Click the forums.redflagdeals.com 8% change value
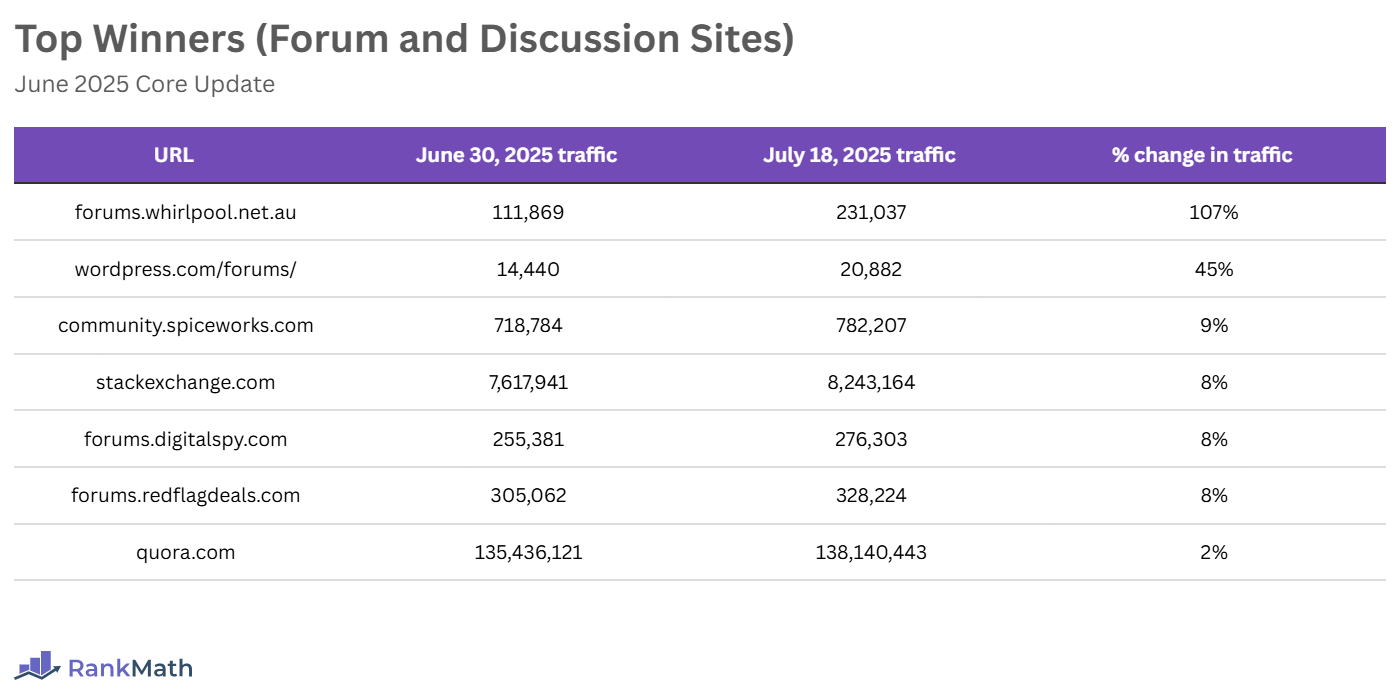The height and width of the screenshot is (700, 1400). (1214, 495)
